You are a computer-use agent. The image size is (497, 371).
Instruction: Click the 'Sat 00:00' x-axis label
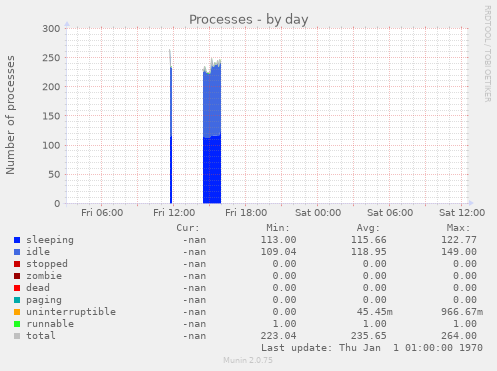click(318, 213)
